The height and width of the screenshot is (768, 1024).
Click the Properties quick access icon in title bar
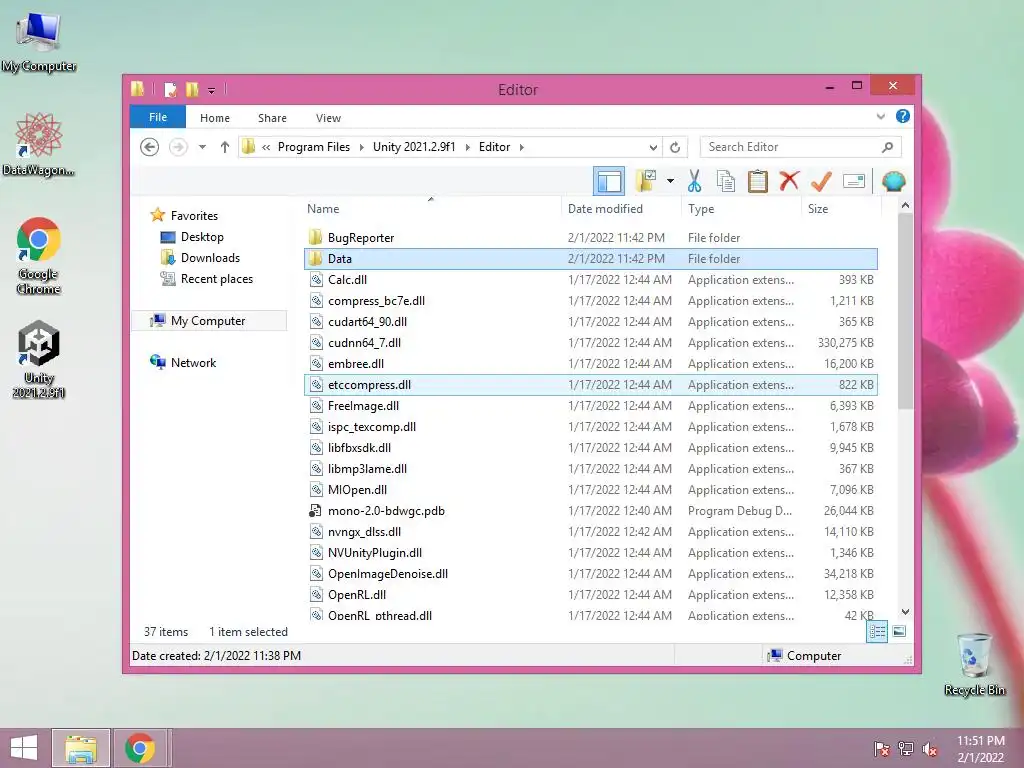click(x=170, y=89)
